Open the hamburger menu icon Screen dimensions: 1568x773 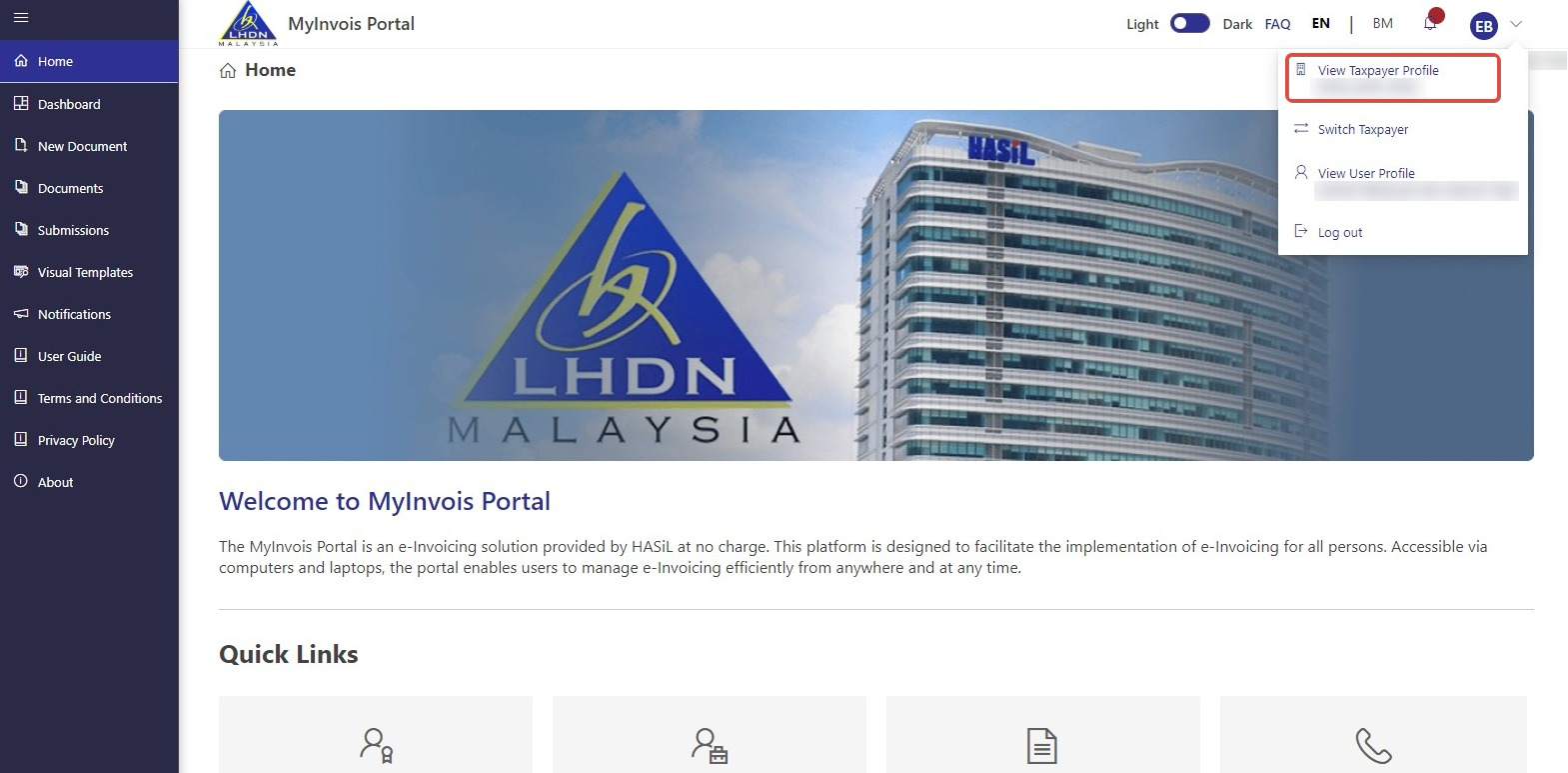pyautogui.click(x=21, y=17)
